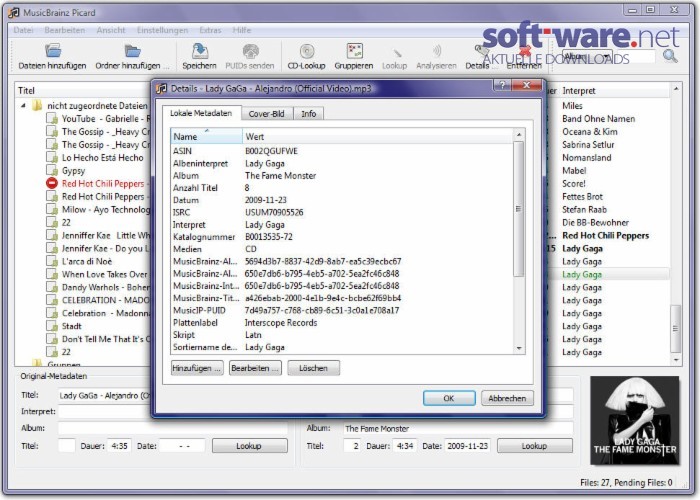
Task: Click the Lady Gaga Fame Monster cover thumbnail
Action: point(634,420)
